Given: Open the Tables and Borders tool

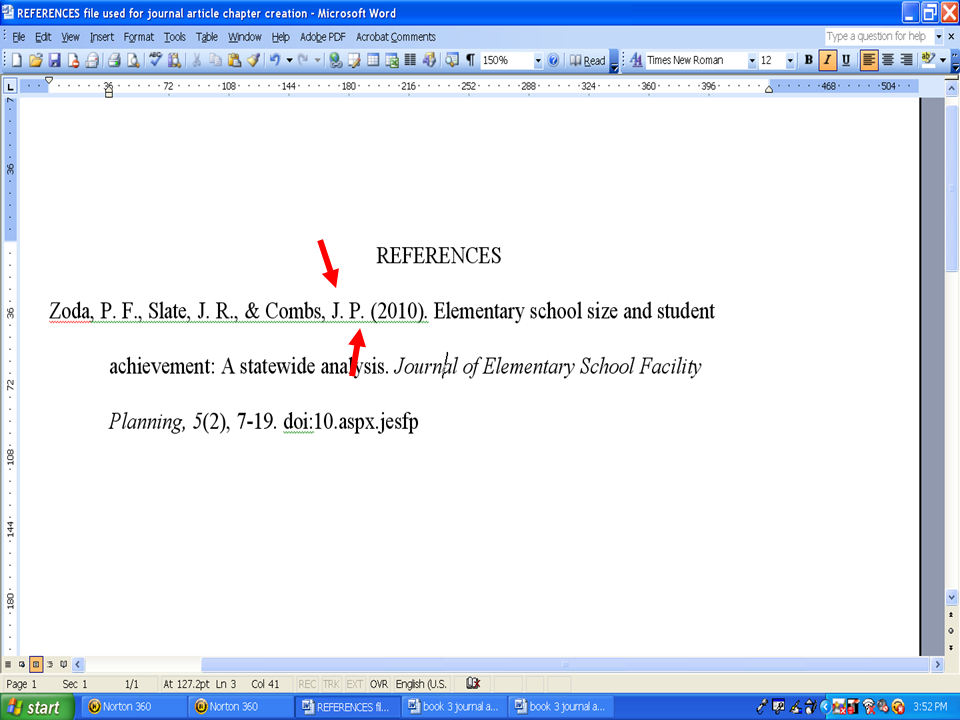Looking at the screenshot, I should tap(354, 60).
